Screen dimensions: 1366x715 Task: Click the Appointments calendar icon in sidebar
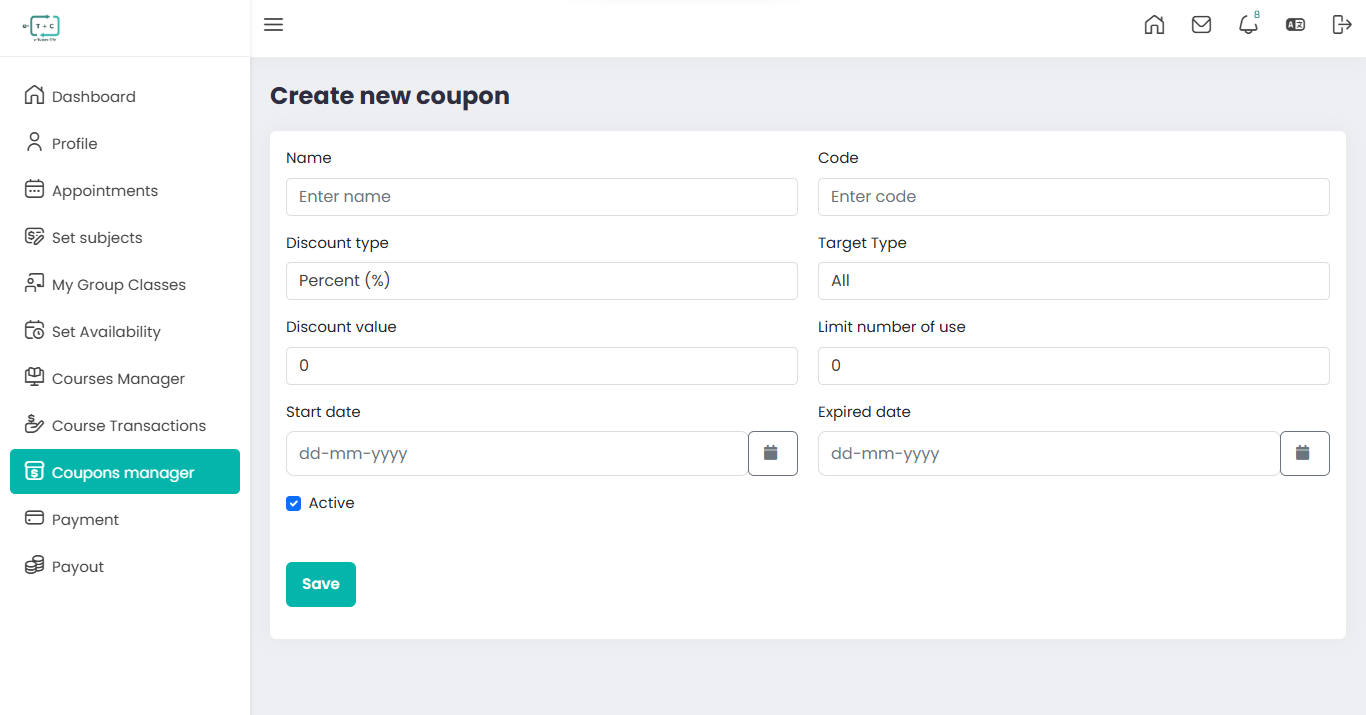point(34,189)
